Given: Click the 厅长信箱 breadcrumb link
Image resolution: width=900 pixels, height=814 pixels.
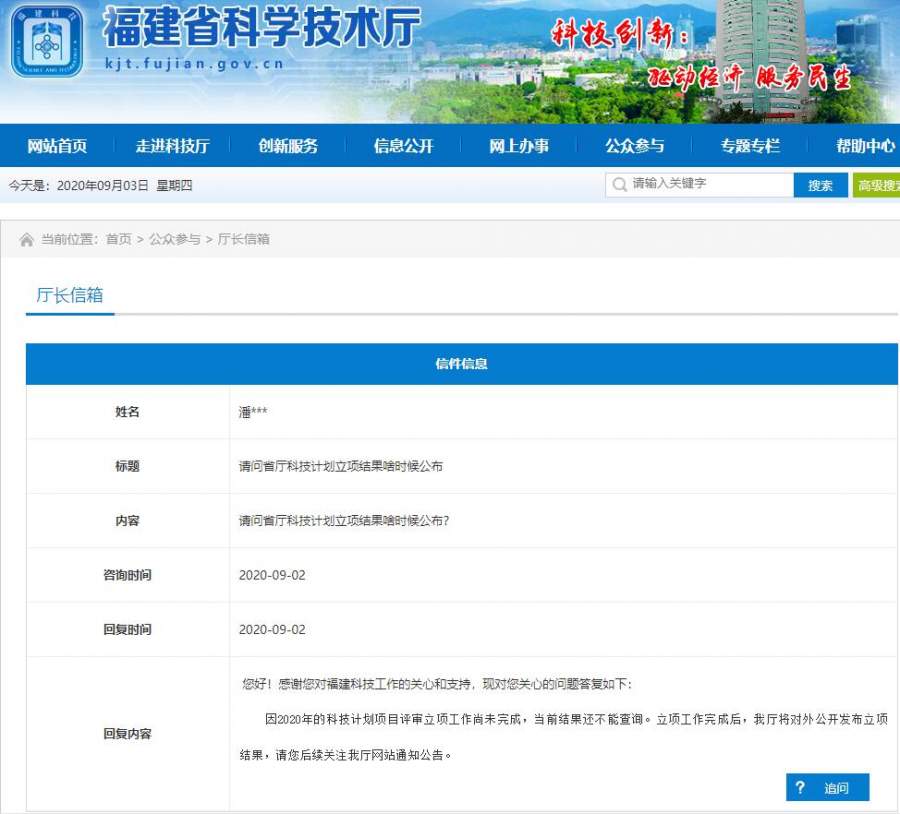Looking at the screenshot, I should tap(243, 240).
